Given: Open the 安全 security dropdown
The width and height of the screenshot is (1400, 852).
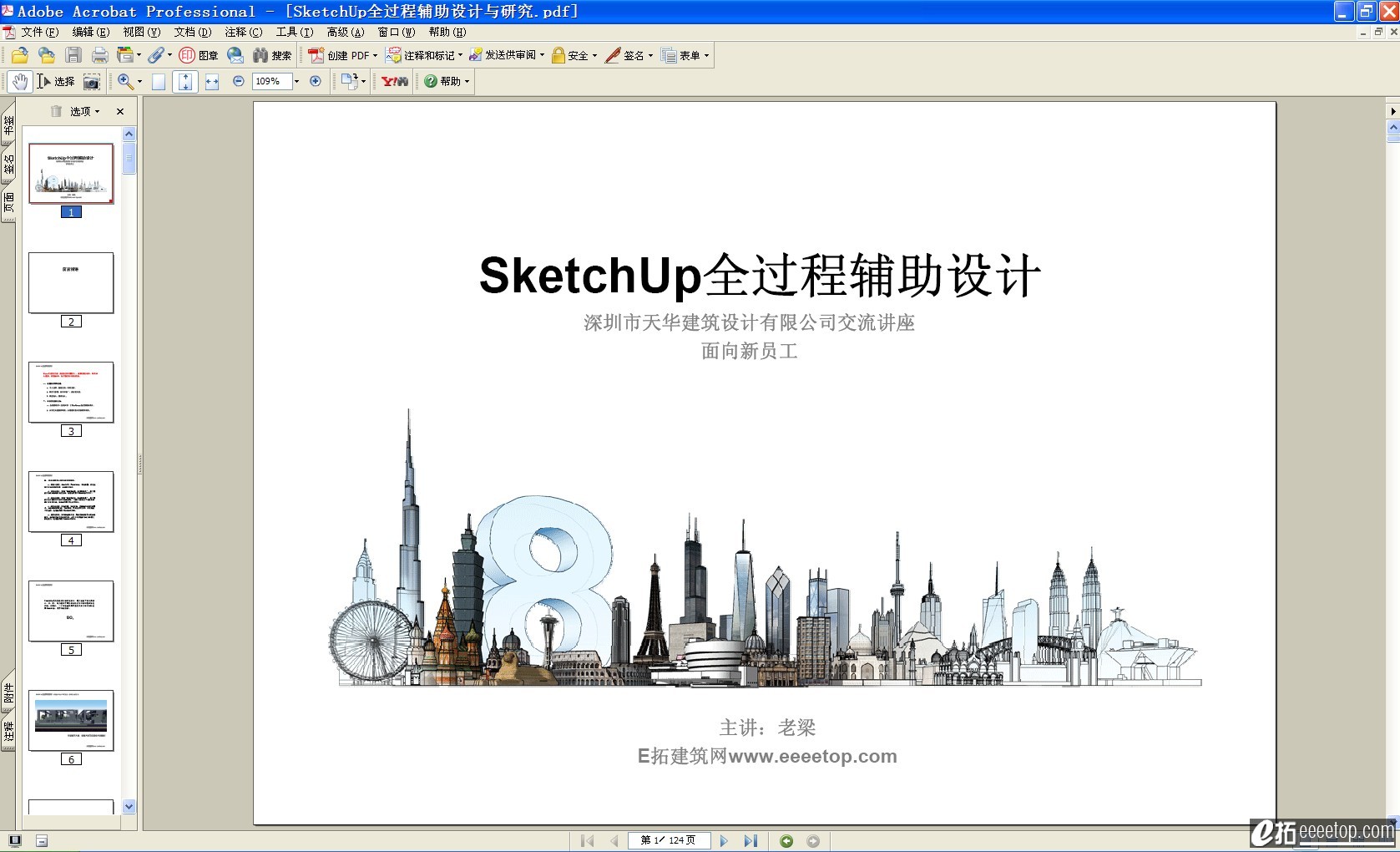Looking at the screenshot, I should (x=574, y=55).
